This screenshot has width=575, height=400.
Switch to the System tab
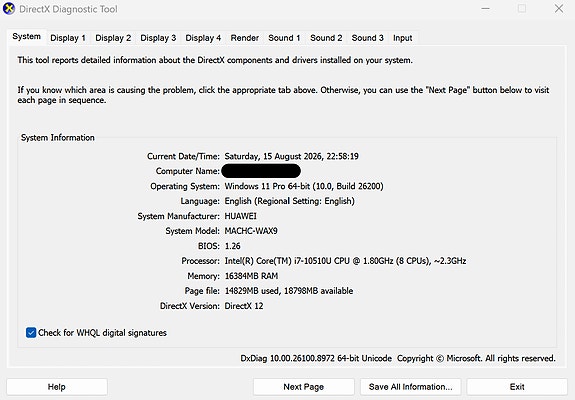(x=26, y=37)
